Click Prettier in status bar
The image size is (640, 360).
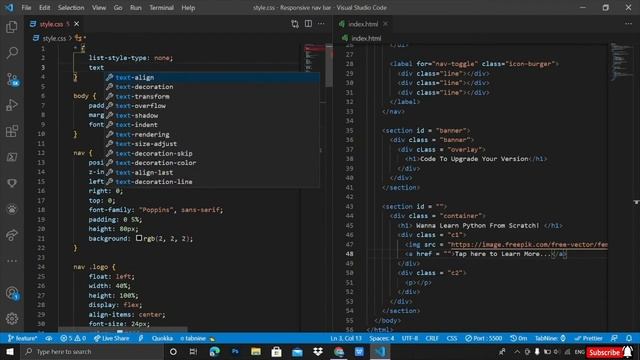point(588,338)
